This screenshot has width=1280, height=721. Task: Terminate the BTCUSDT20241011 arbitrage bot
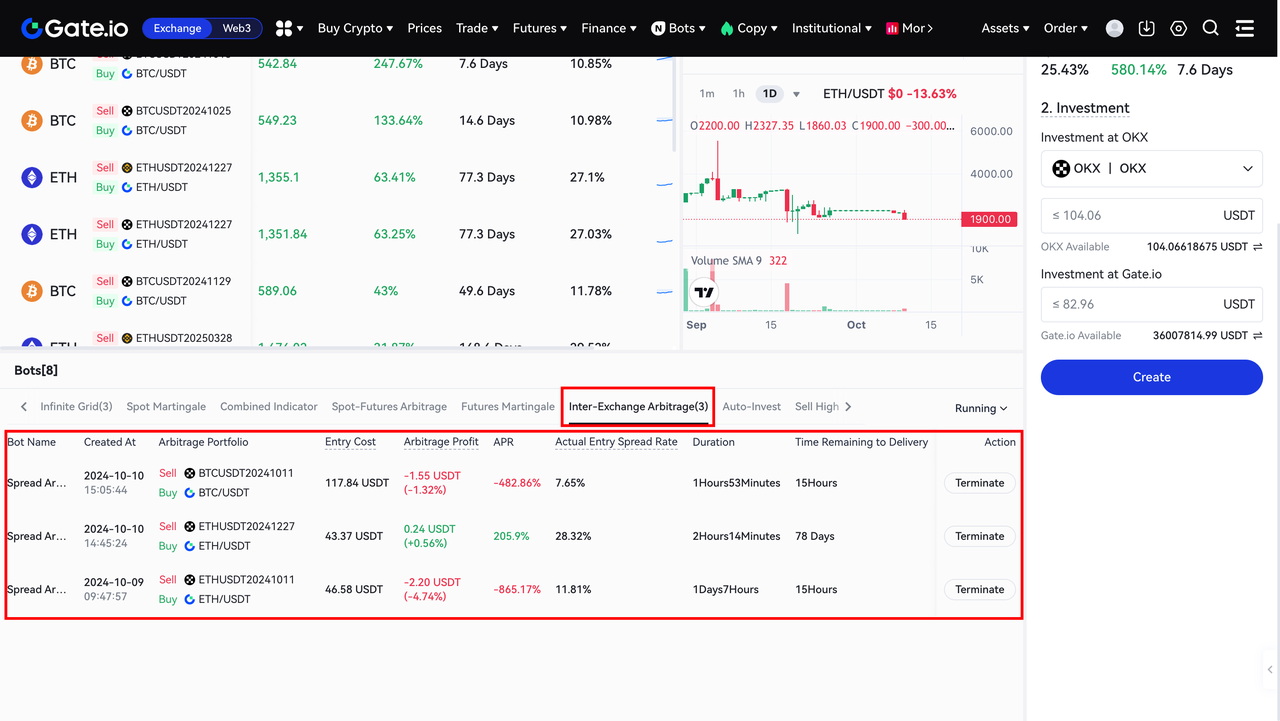[x=979, y=483]
